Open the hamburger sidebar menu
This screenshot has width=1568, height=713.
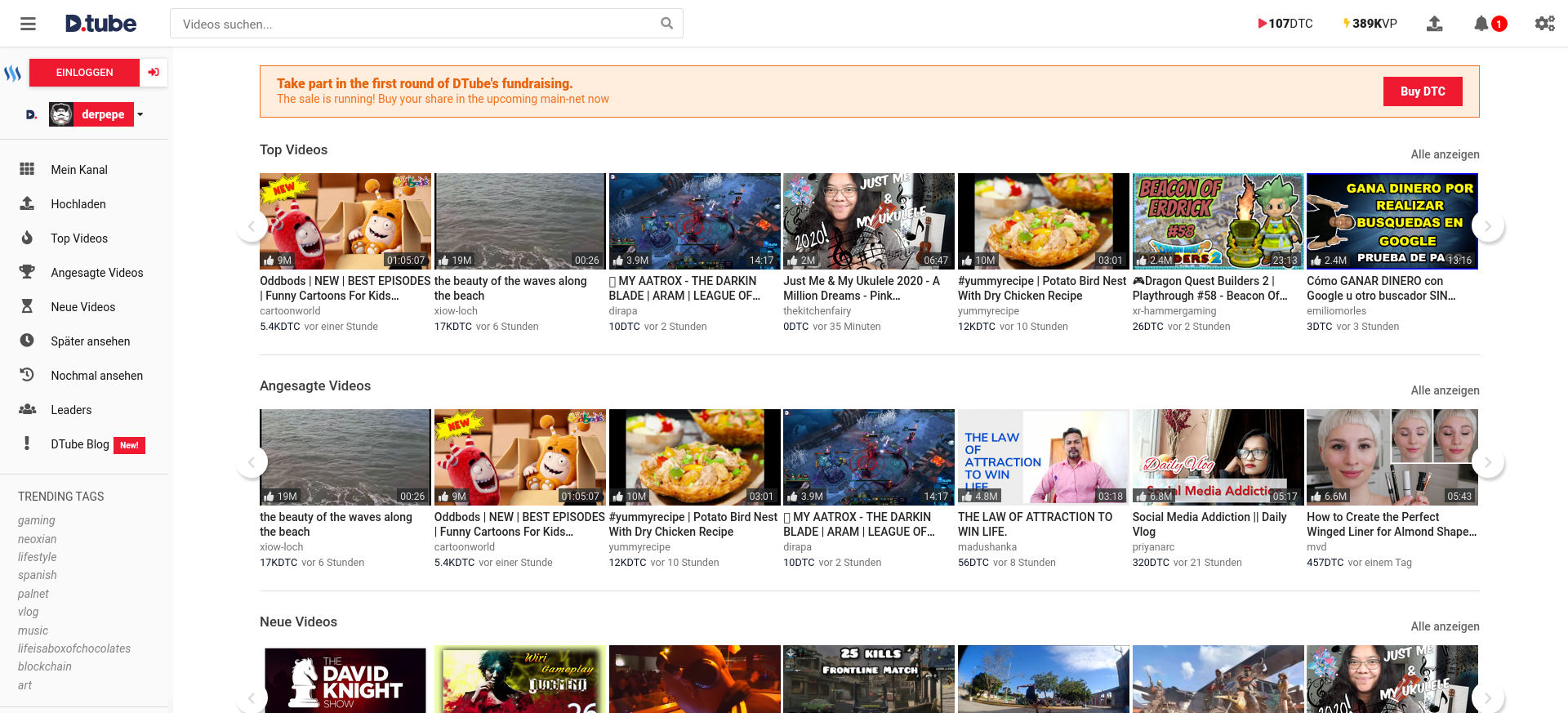[x=28, y=24]
